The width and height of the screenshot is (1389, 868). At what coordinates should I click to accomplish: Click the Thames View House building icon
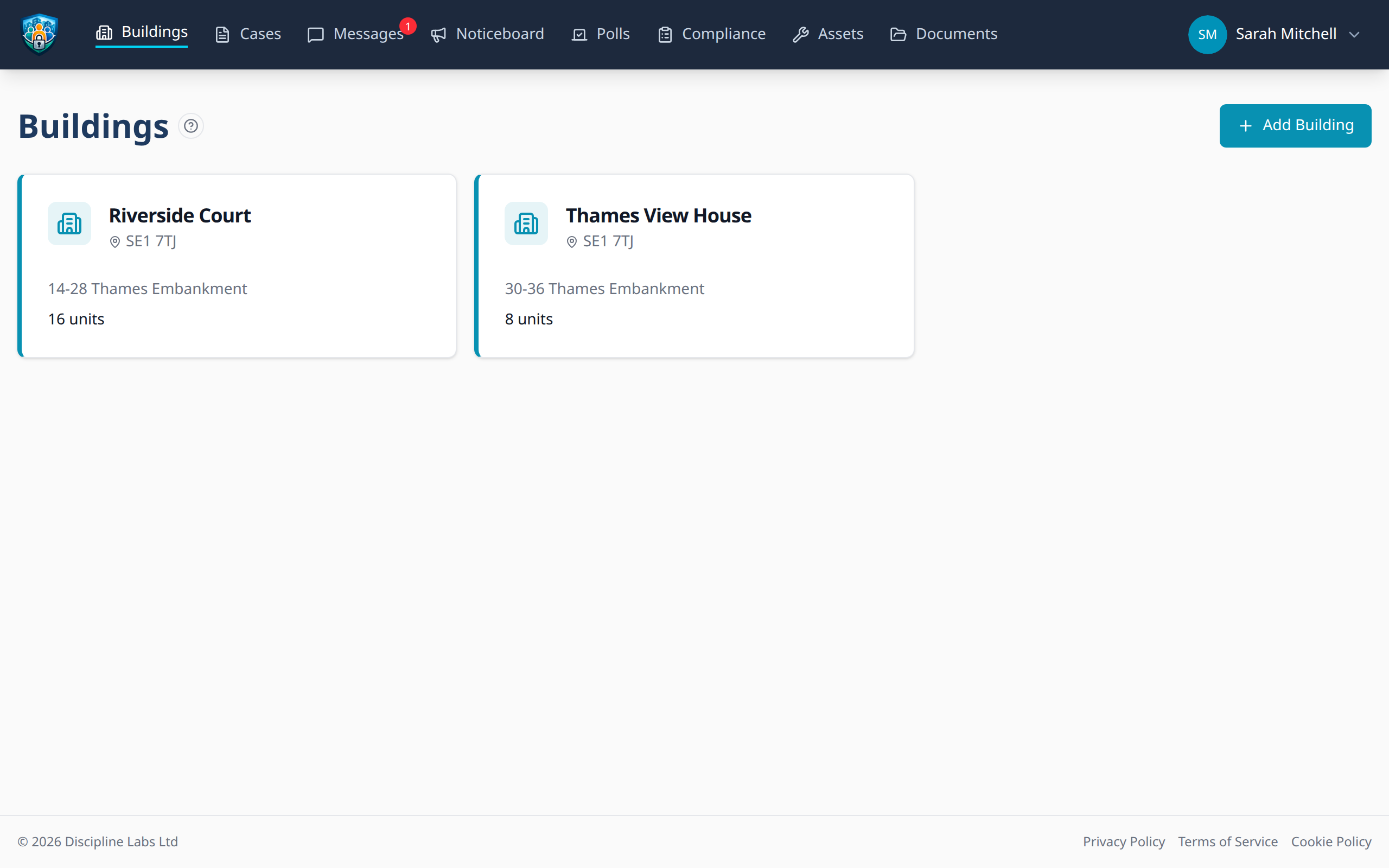coord(526,224)
